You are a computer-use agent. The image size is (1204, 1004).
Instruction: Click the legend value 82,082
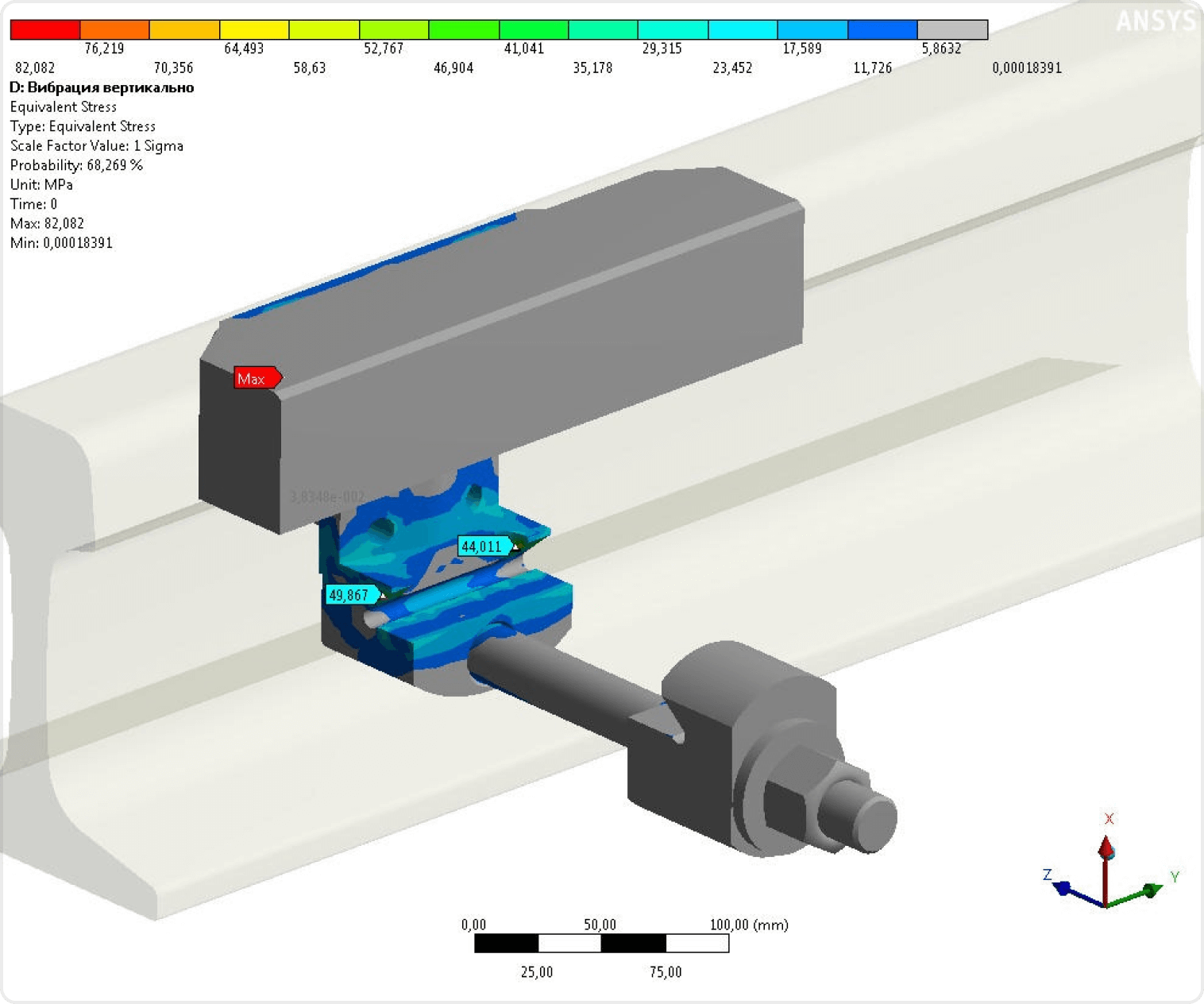pos(35,68)
